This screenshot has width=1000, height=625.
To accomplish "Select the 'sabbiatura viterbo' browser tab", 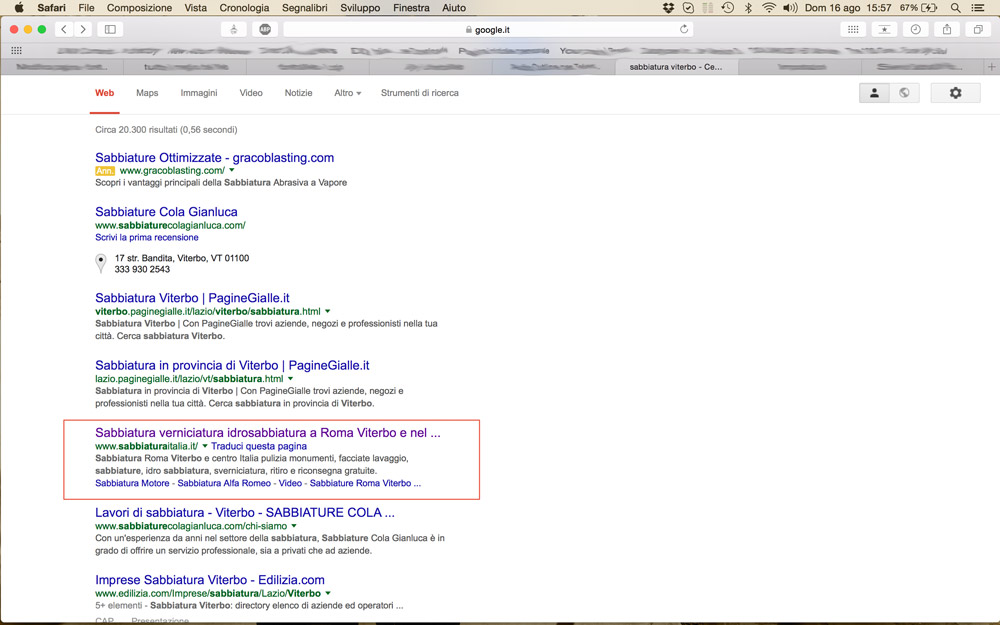I will tap(676, 67).
